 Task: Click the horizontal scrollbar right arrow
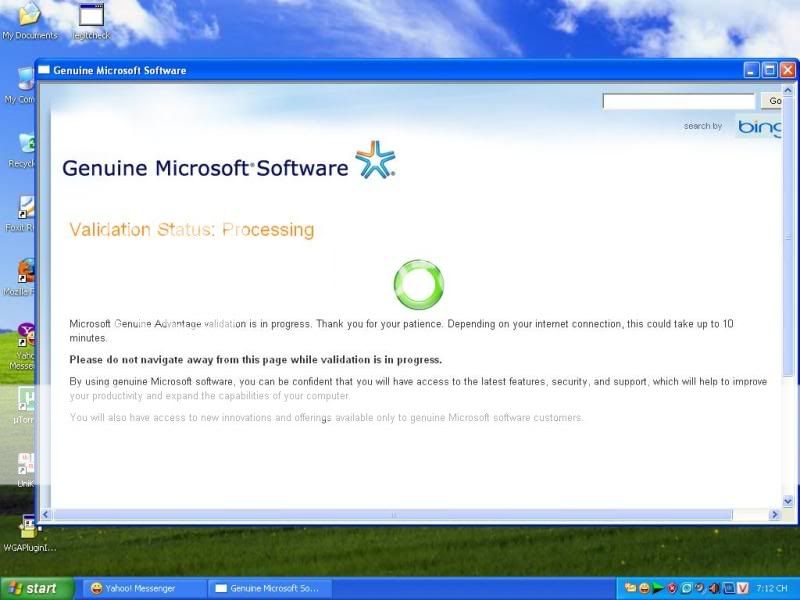pyautogui.click(x=775, y=515)
